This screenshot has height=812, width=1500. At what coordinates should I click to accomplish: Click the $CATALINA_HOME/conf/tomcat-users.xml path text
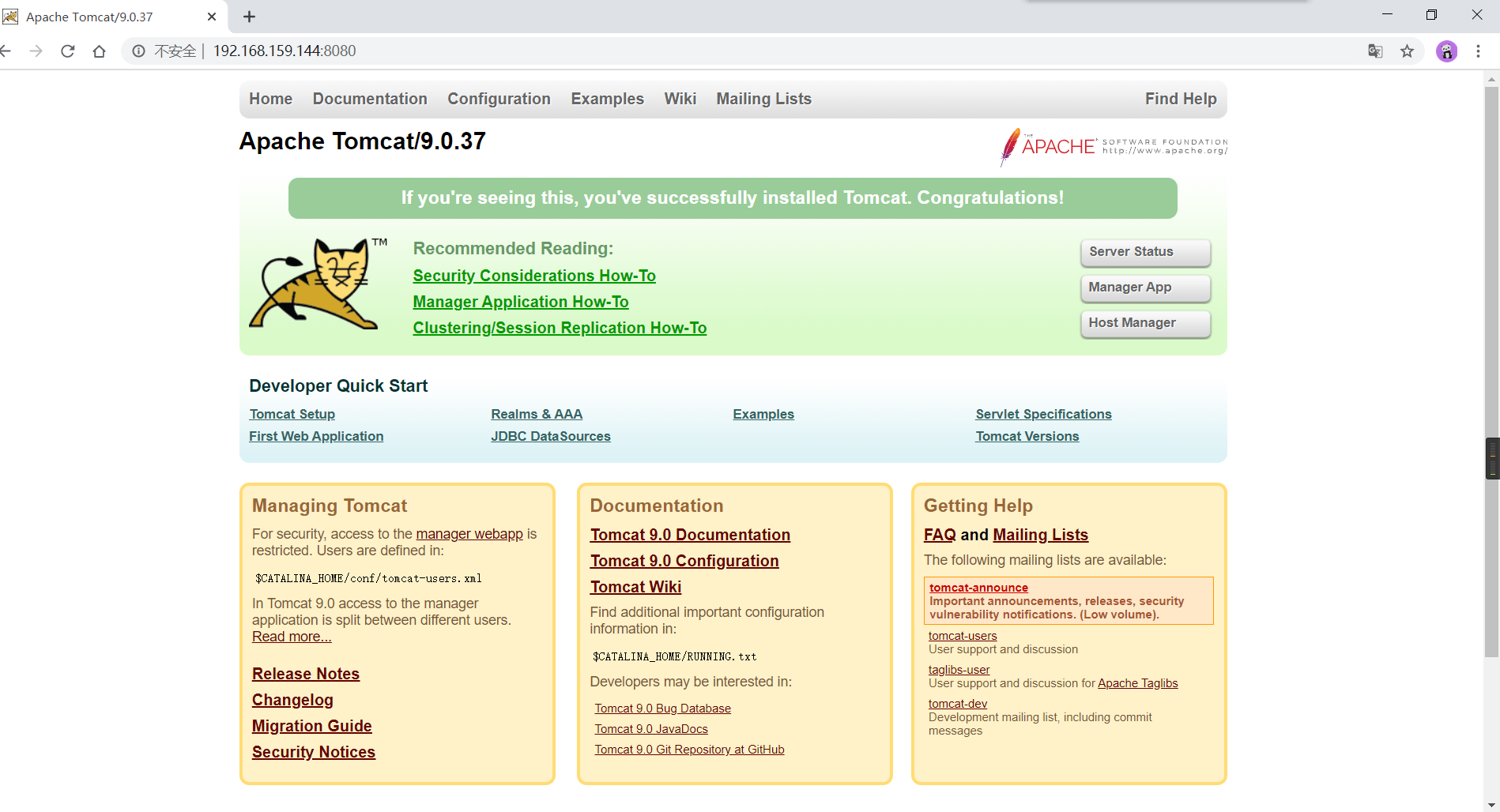368,578
